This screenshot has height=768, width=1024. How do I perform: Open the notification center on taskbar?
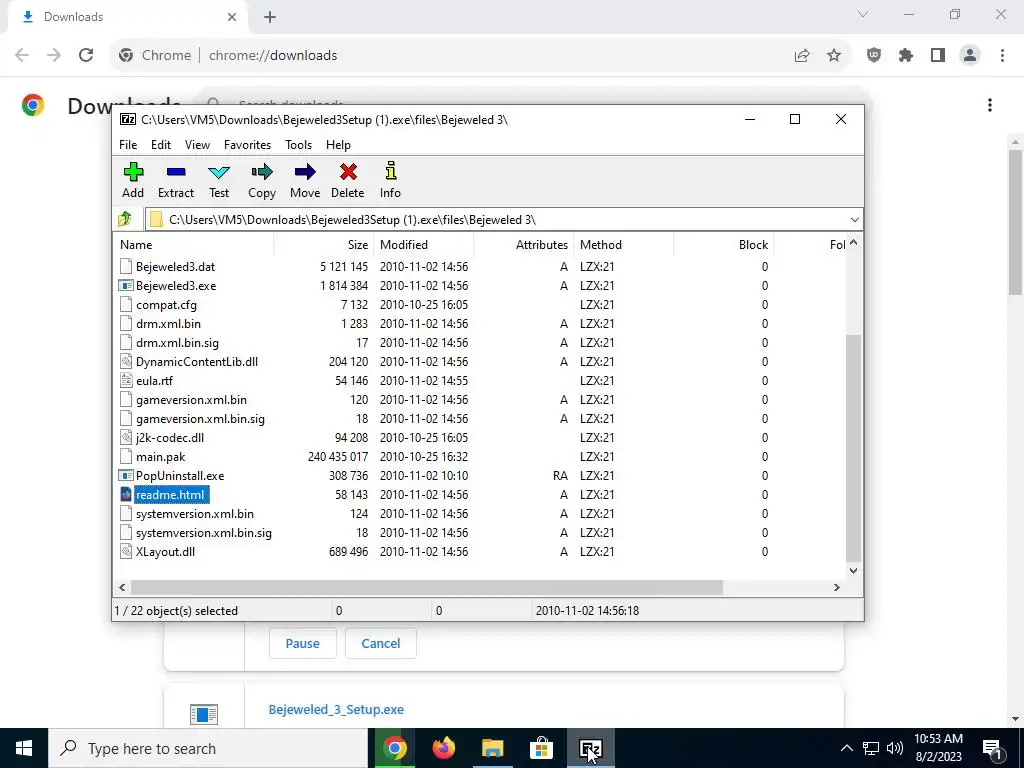click(x=993, y=748)
